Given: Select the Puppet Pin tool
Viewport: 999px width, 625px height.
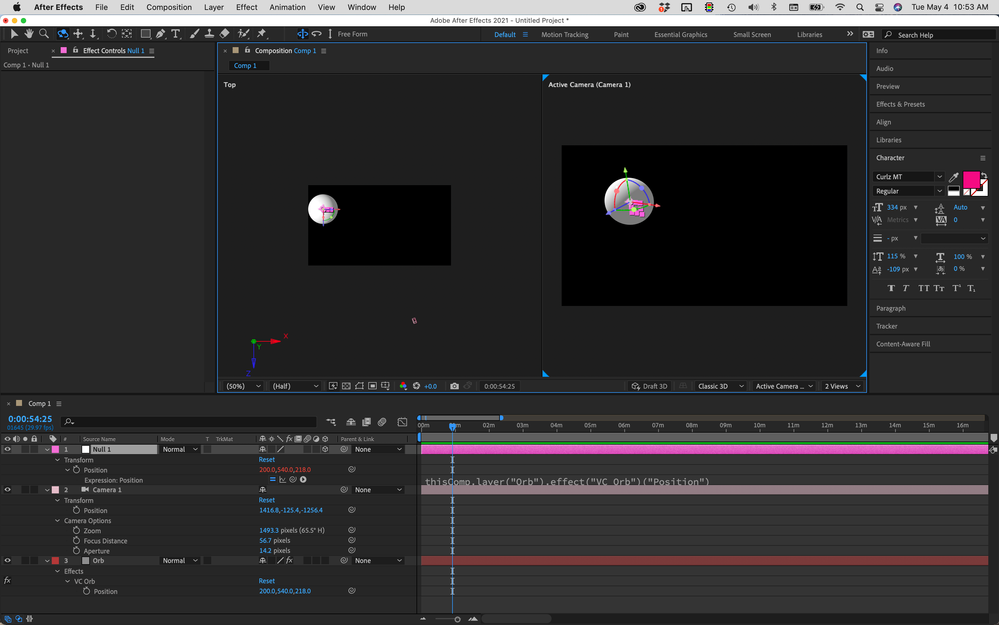Looking at the screenshot, I should point(261,34).
